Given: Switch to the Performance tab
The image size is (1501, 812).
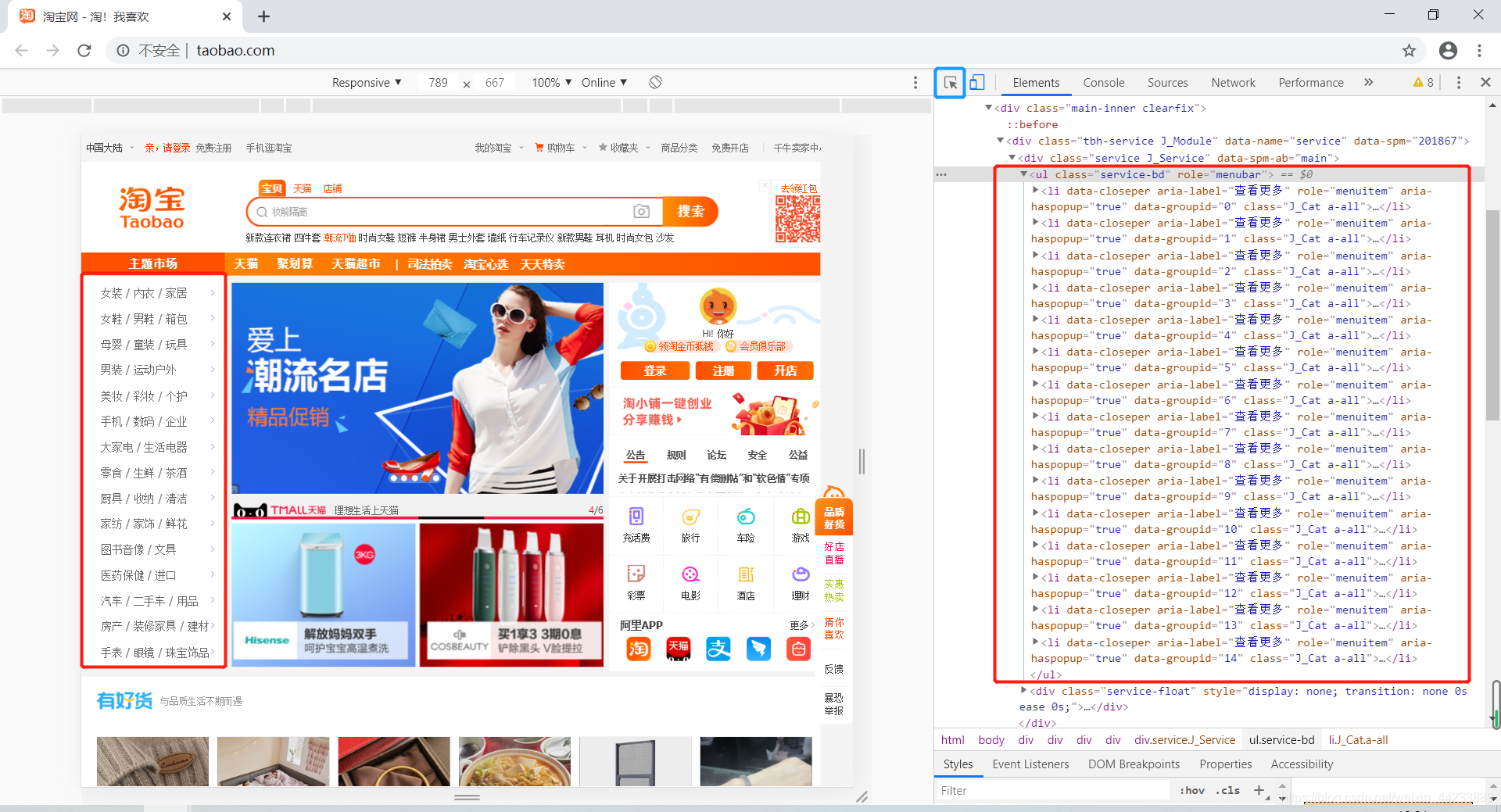Looking at the screenshot, I should 1310,82.
